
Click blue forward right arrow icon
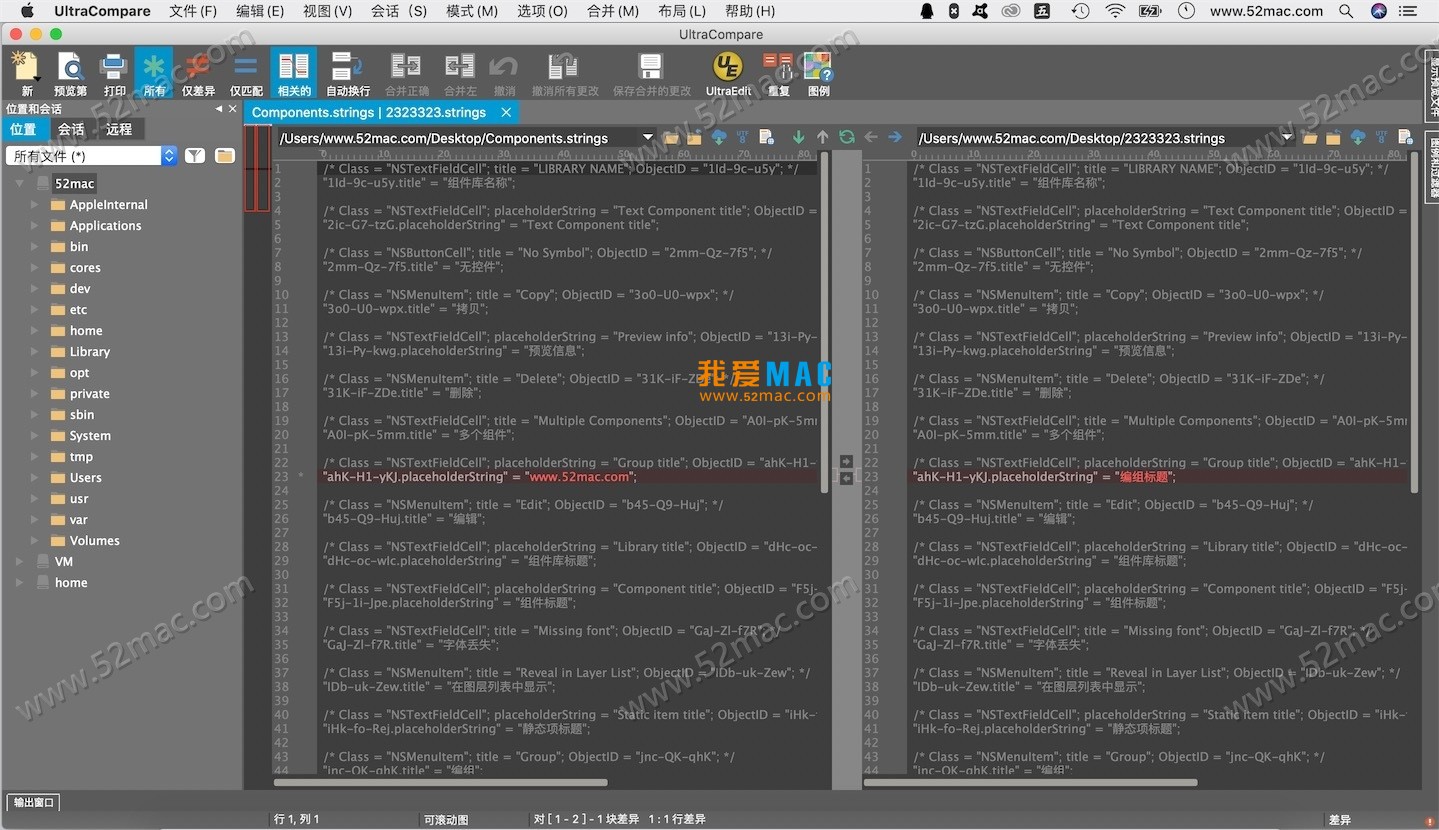click(x=895, y=138)
